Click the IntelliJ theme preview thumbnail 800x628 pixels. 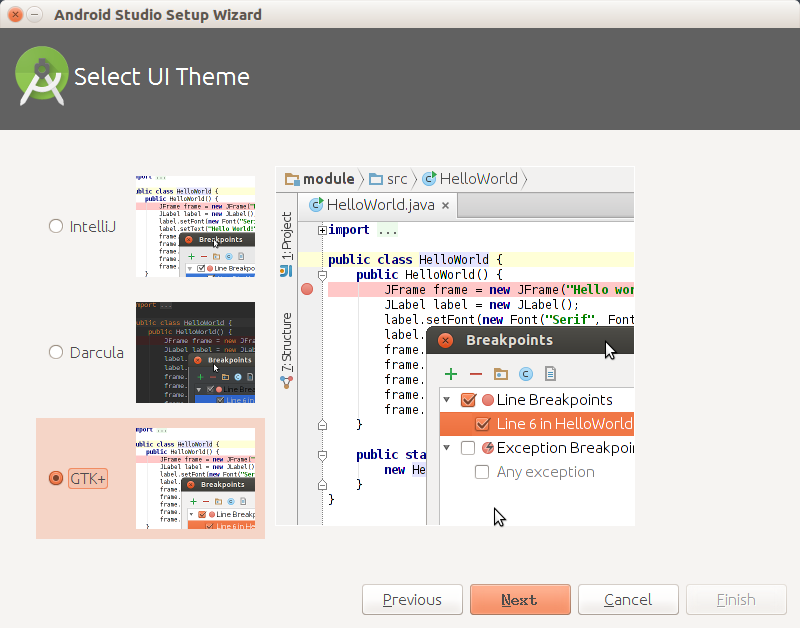click(x=195, y=226)
